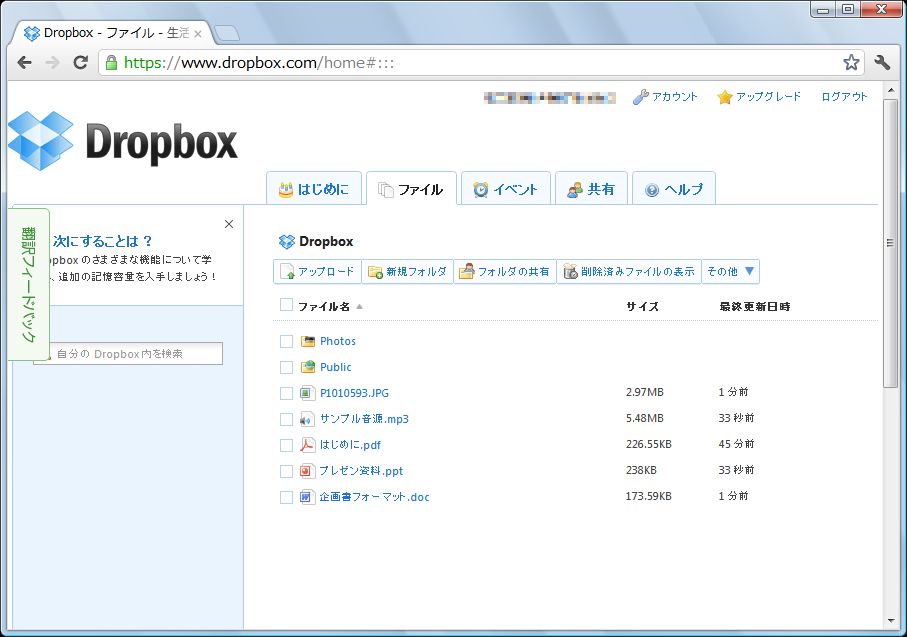The image size is (907, 637).
Task: Click the PDF file icon
Action: [x=307, y=445]
